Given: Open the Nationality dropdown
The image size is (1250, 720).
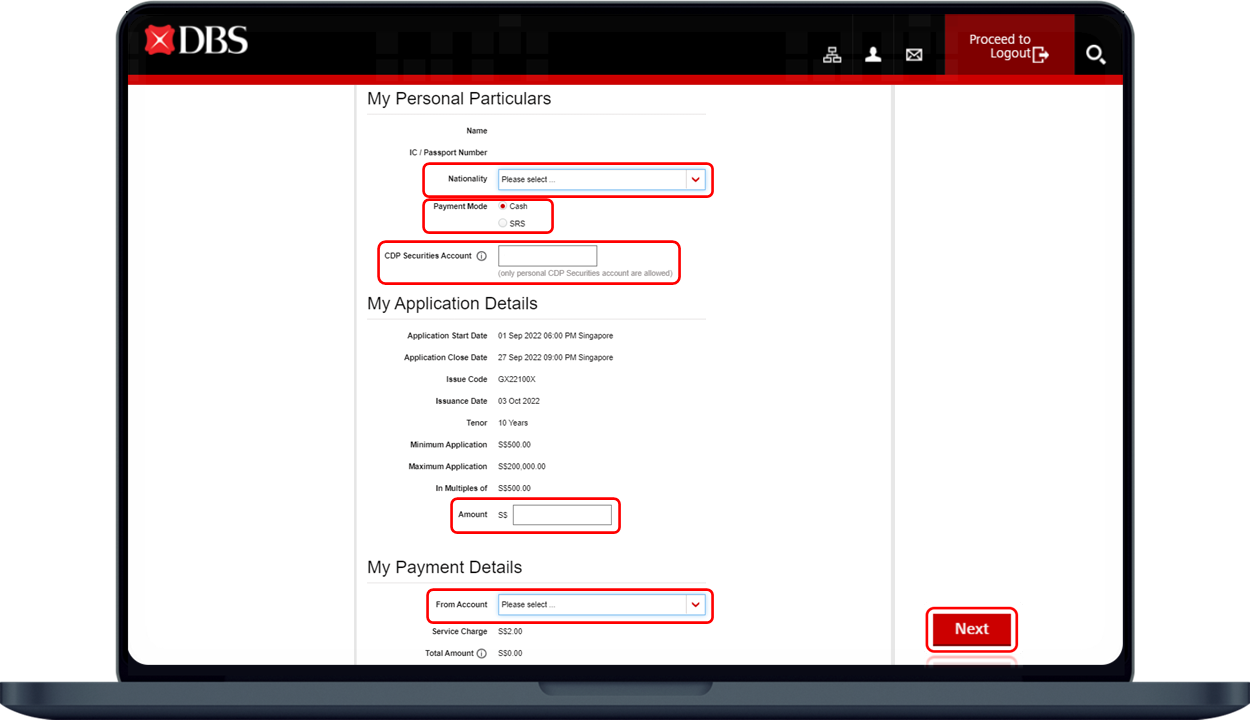Looking at the screenshot, I should [x=592, y=180].
